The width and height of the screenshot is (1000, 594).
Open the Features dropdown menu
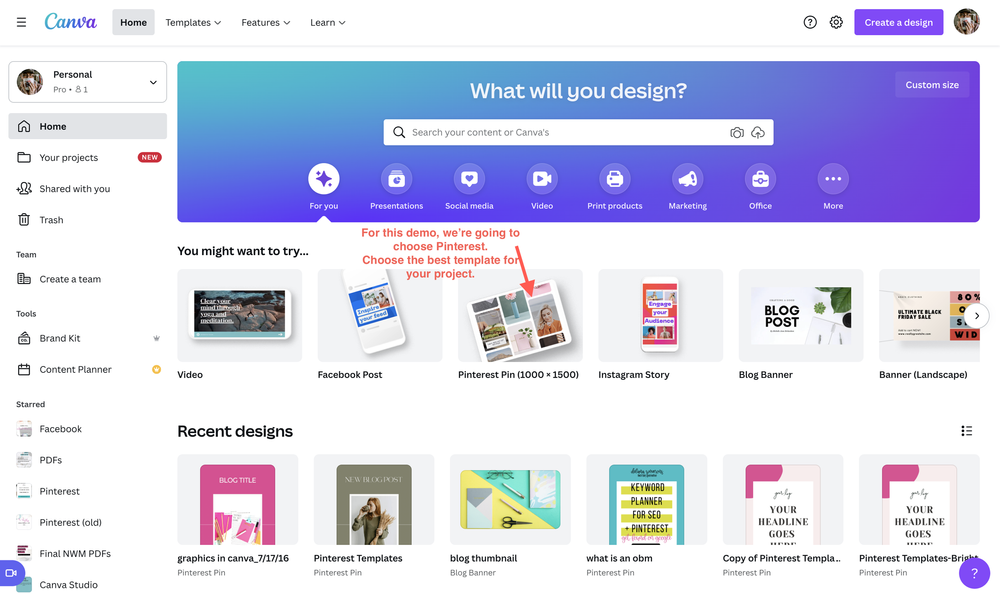point(265,21)
